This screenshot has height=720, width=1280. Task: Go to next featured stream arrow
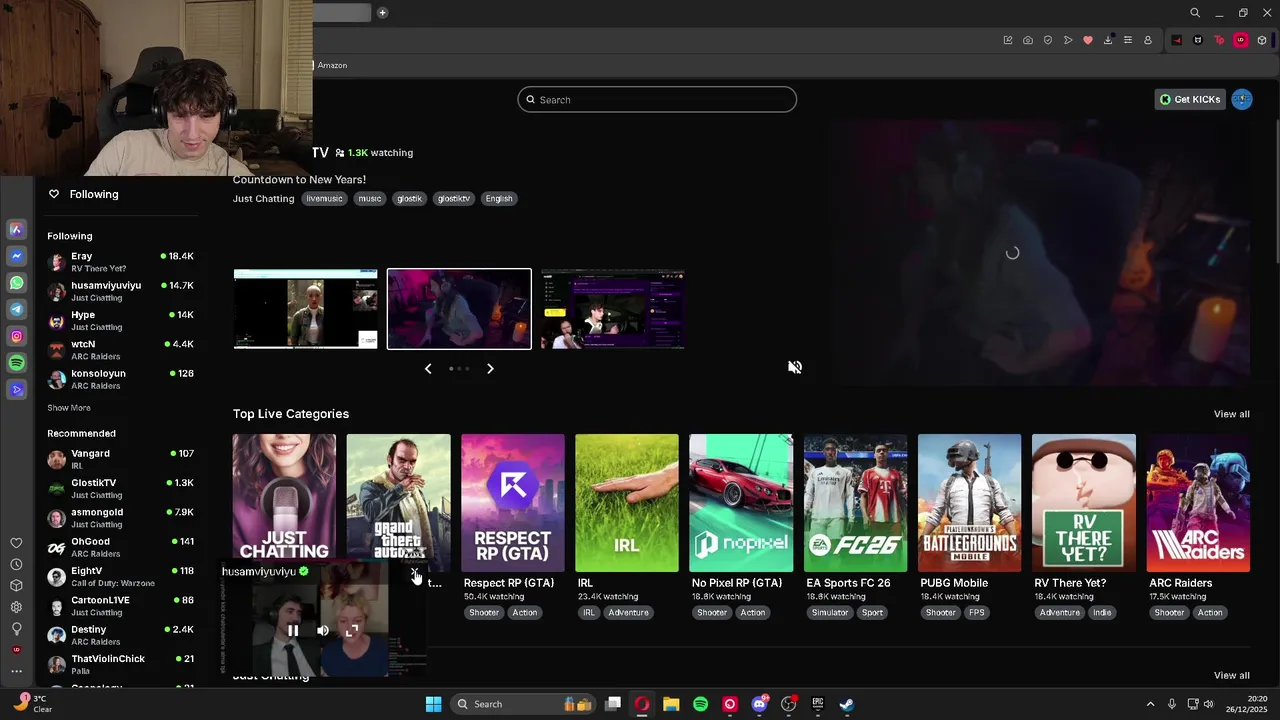pyautogui.click(x=490, y=369)
